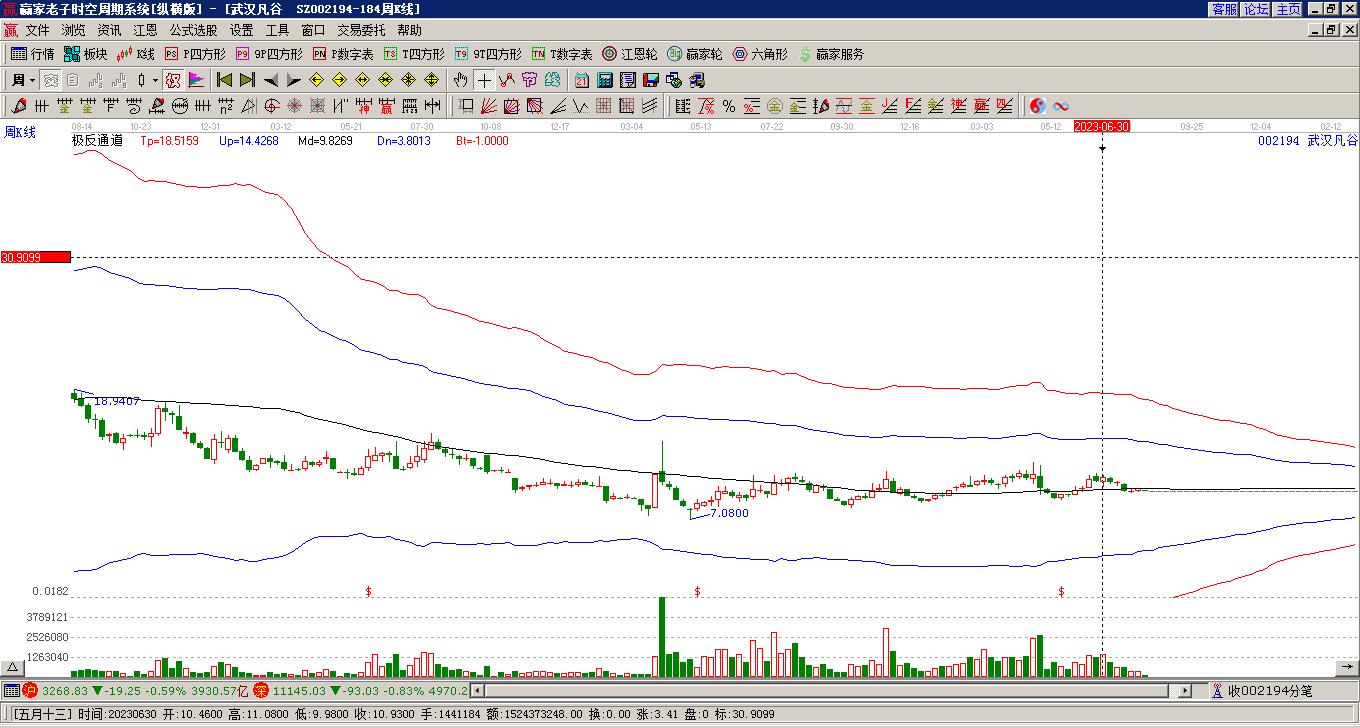Open the 六角形 hexagon chart

(x=760, y=54)
